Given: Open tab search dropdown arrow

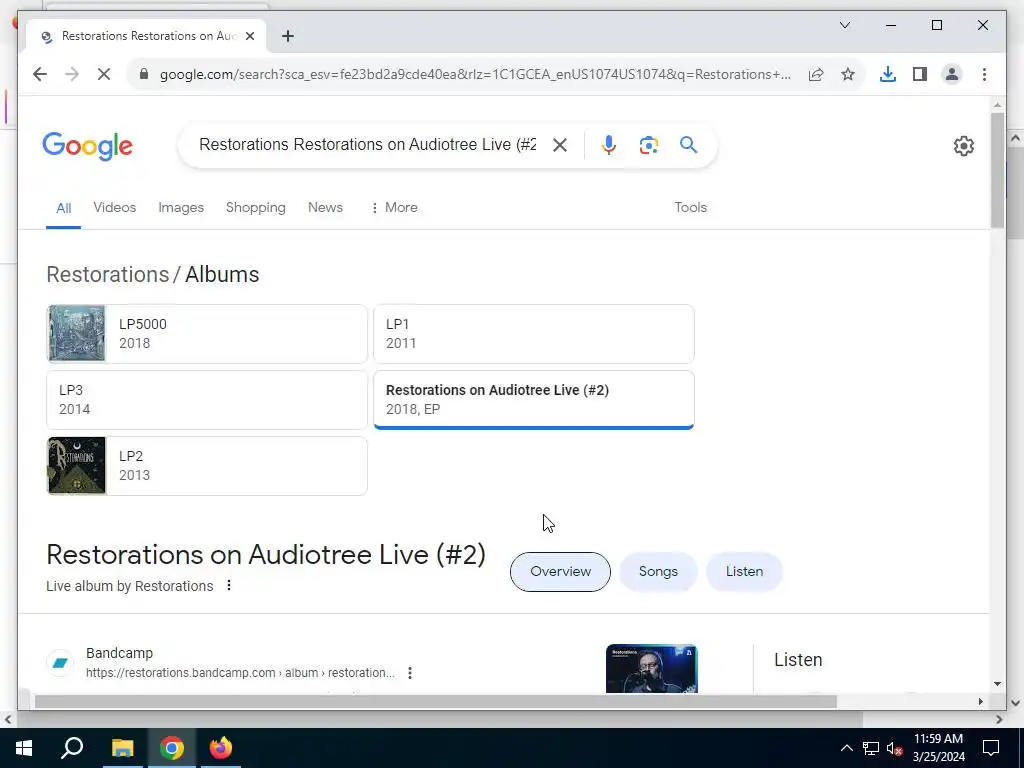Looking at the screenshot, I should [x=844, y=25].
